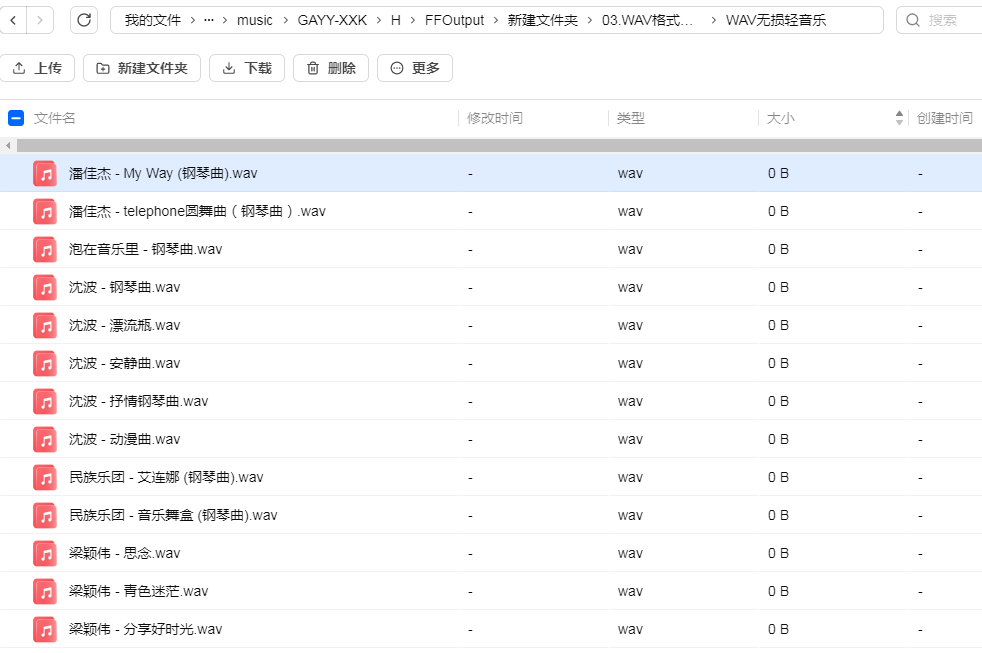982x653 pixels.
Task: Click the 删除 delete button
Action: [331, 68]
